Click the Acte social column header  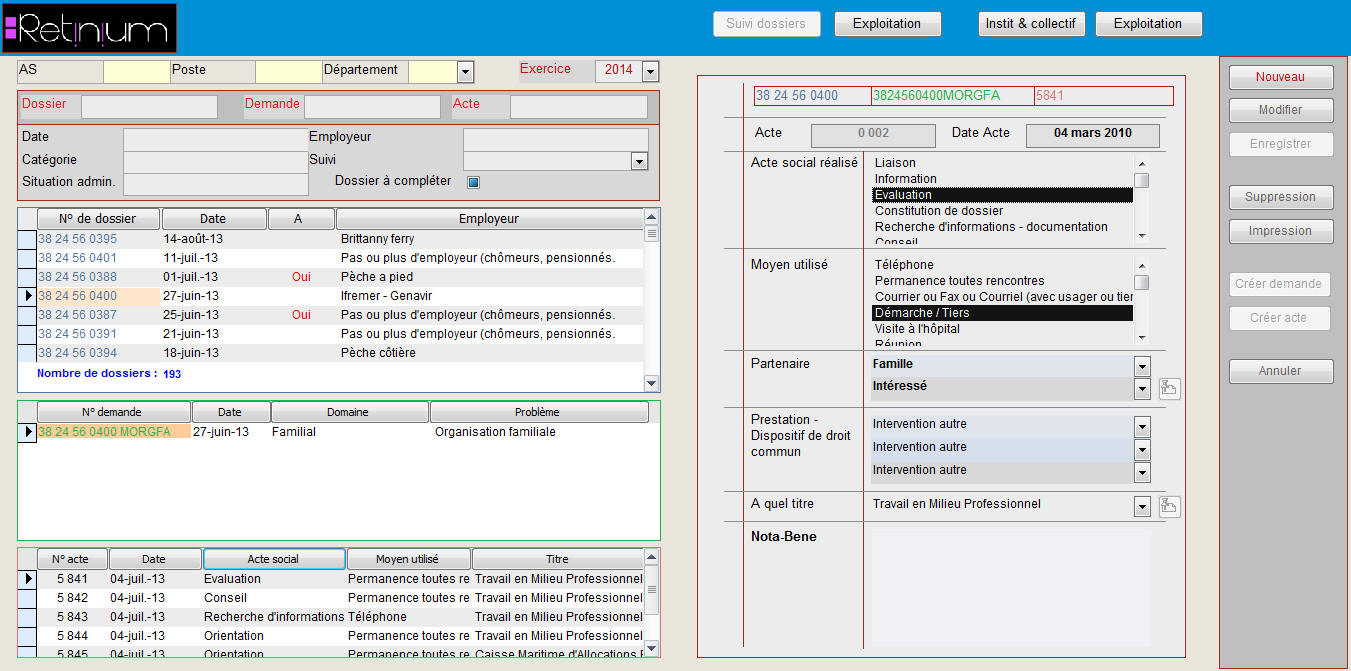[x=274, y=559]
